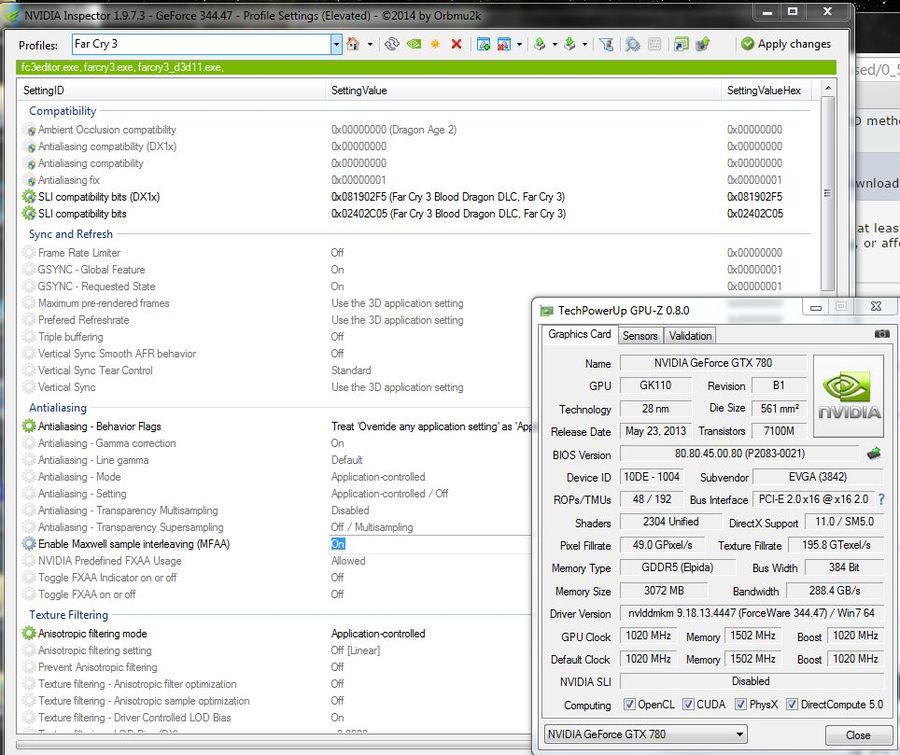Click the import profile icon
Image resolution: width=900 pixels, height=755 pixels.
[569, 44]
